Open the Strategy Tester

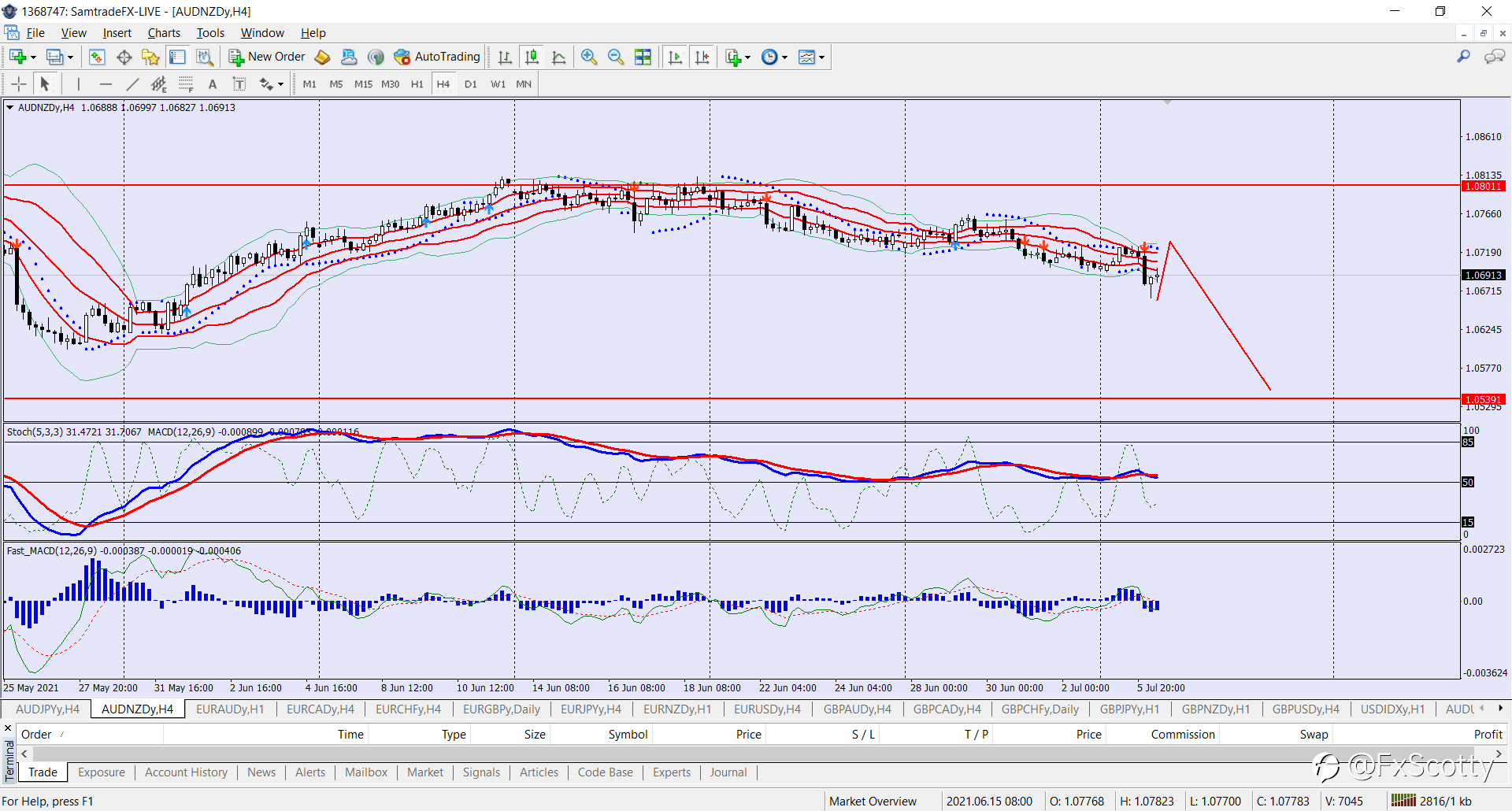[x=205, y=57]
